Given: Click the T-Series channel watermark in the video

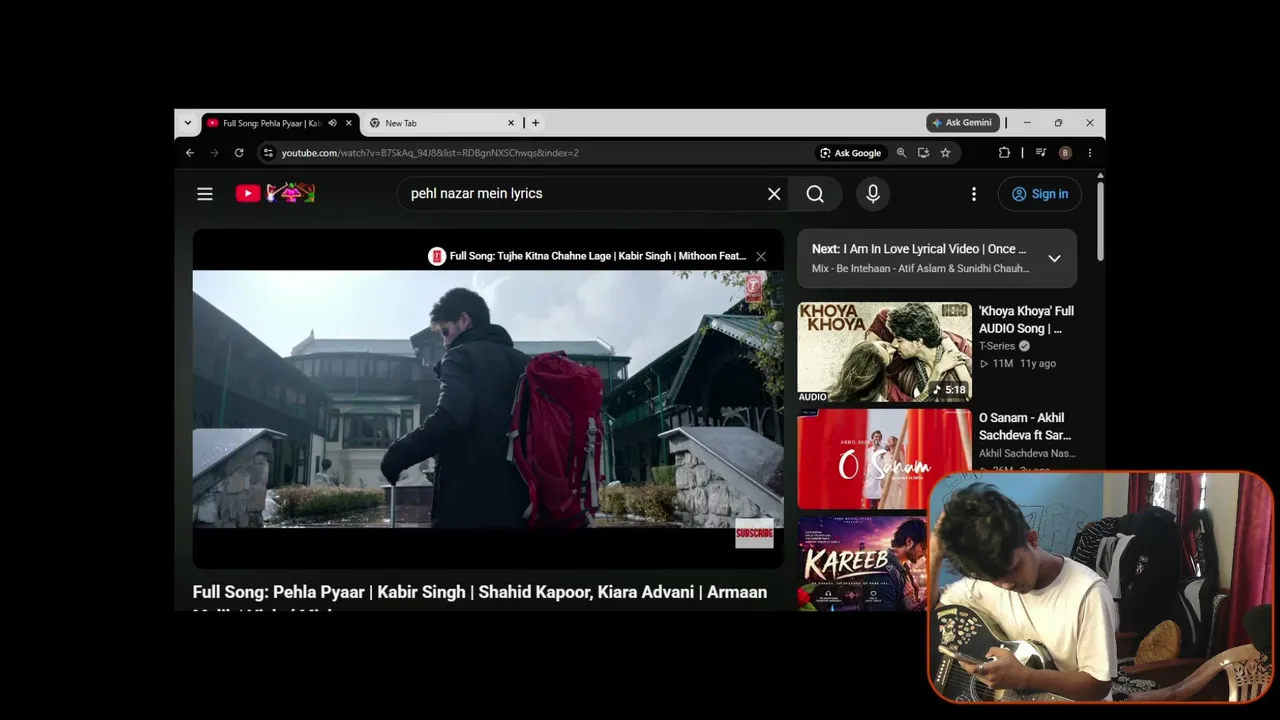Looking at the screenshot, I should point(753,290).
